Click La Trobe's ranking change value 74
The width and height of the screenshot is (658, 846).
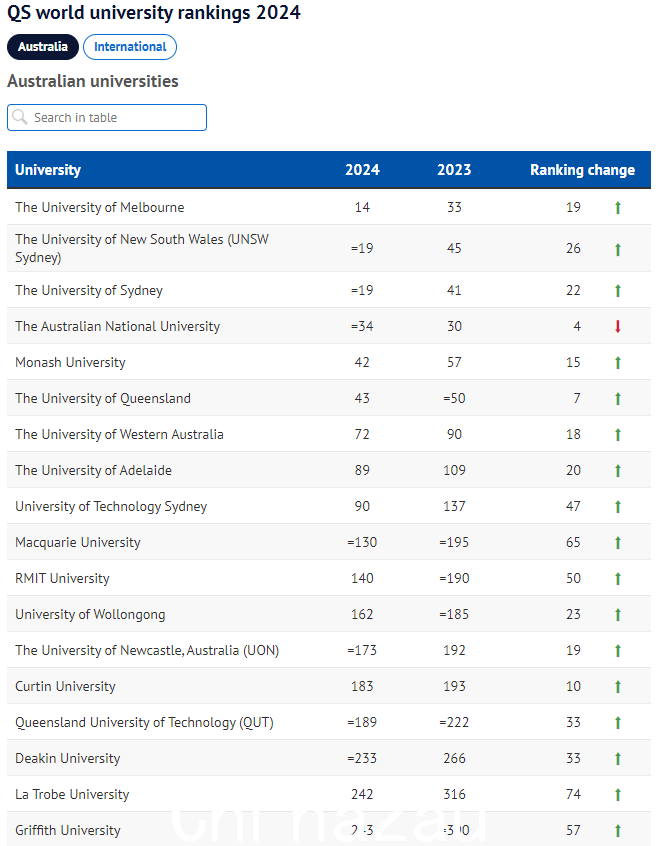[573, 794]
